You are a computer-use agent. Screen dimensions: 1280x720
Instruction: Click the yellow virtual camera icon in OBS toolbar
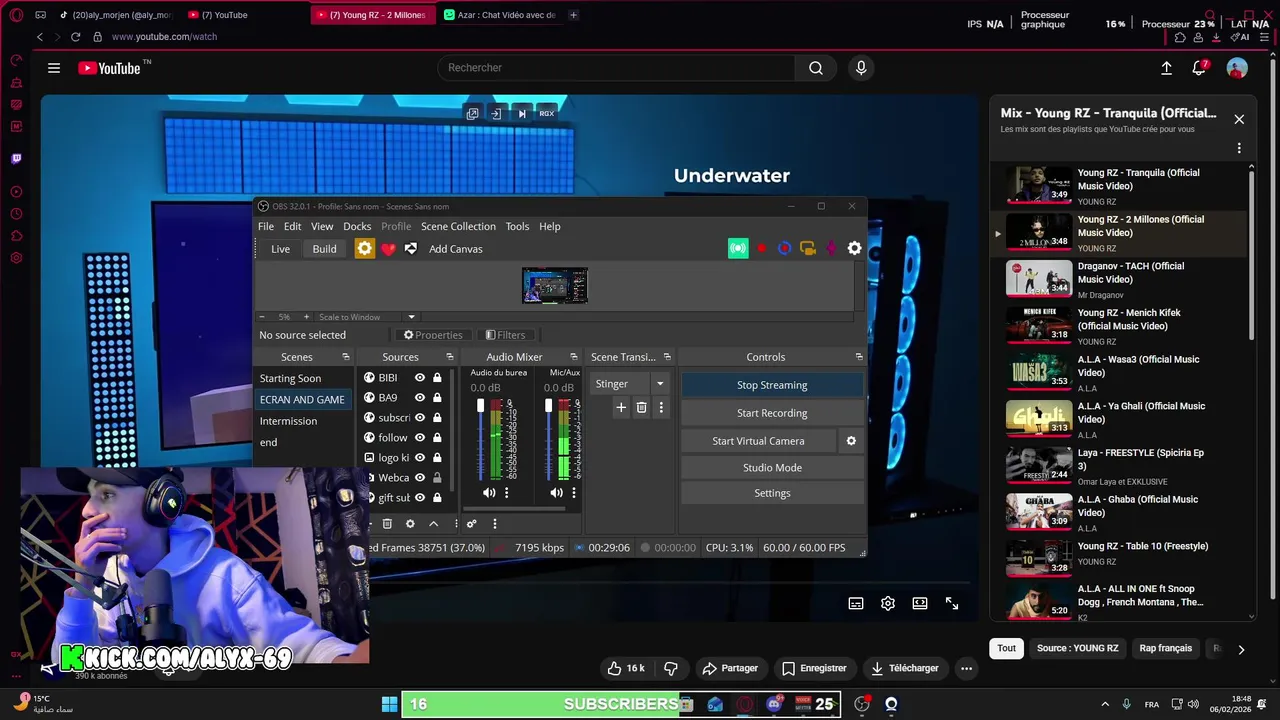point(808,248)
